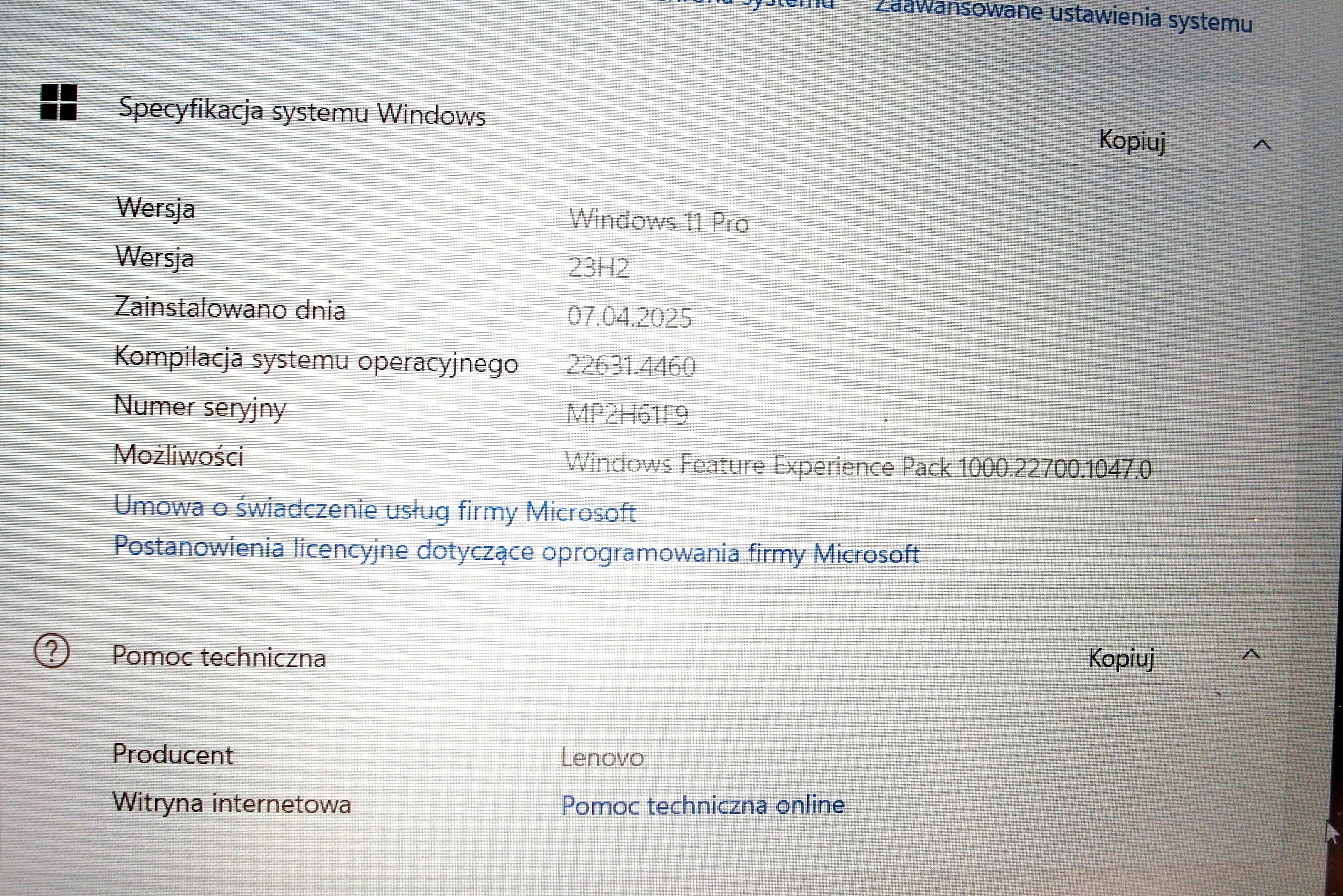This screenshot has height=896, width=1343.
Task: Click the Windows logo icon beside Specyfikacja systemu Windows
Action: (58, 102)
